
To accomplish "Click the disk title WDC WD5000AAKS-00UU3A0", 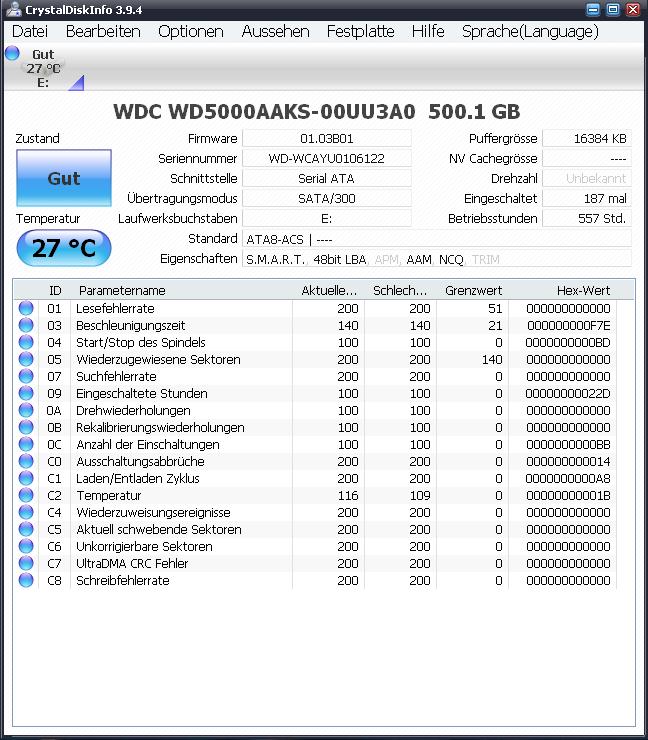I will tap(264, 112).
